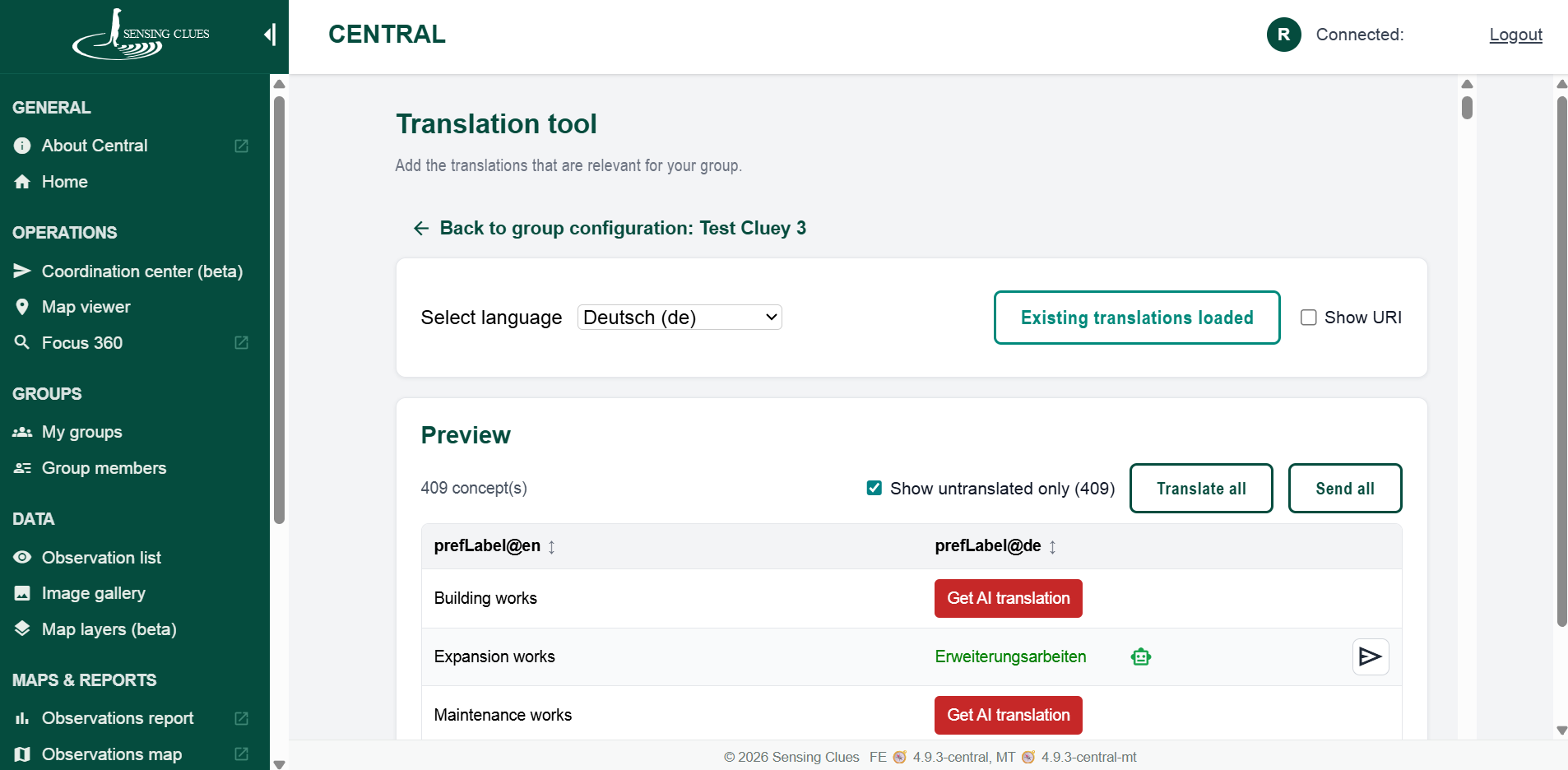Click the frontend version 4.9.3-central icon
Screen dimensions: 1568x770
tap(900, 757)
